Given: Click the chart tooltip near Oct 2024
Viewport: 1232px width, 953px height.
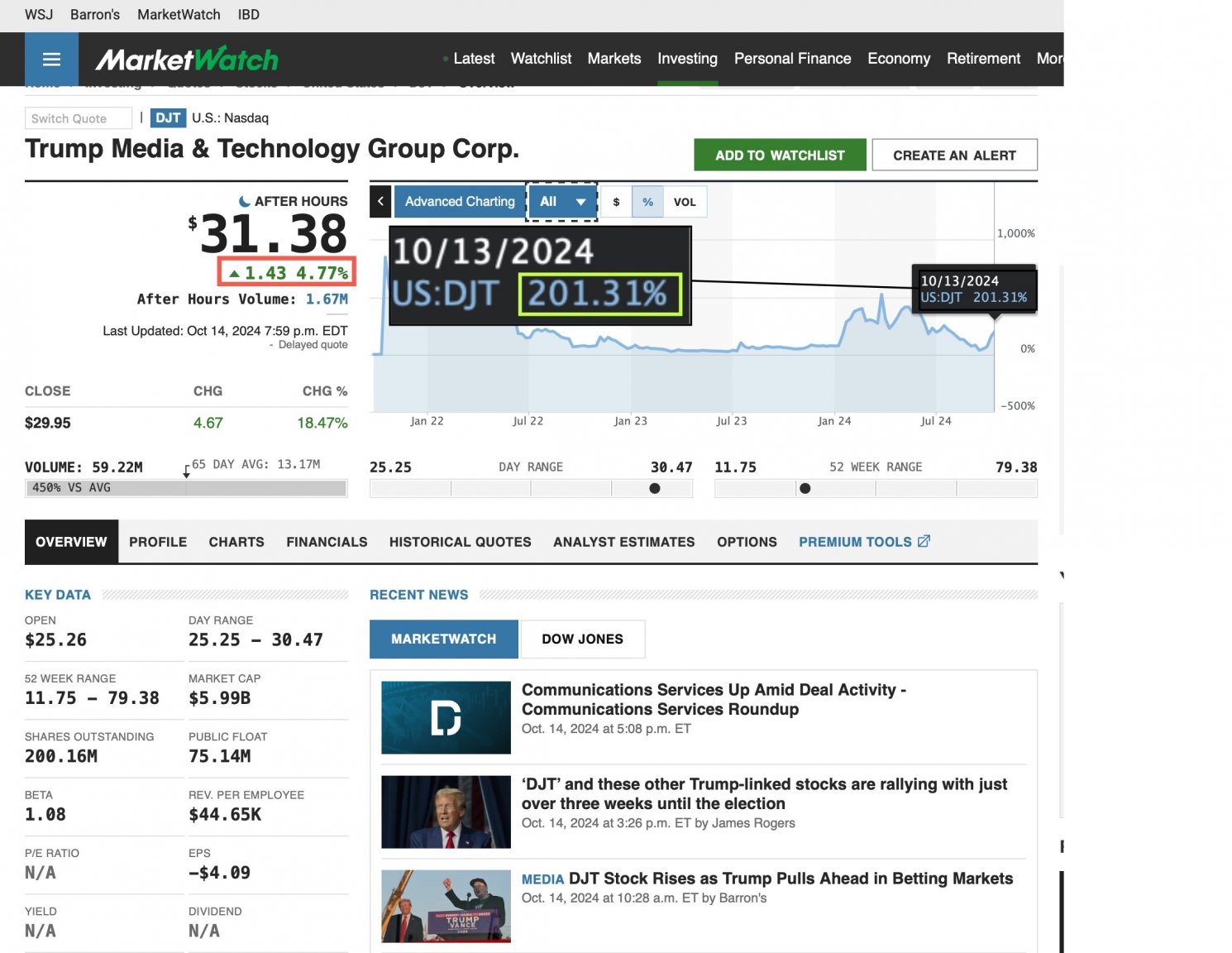Looking at the screenshot, I should point(974,289).
